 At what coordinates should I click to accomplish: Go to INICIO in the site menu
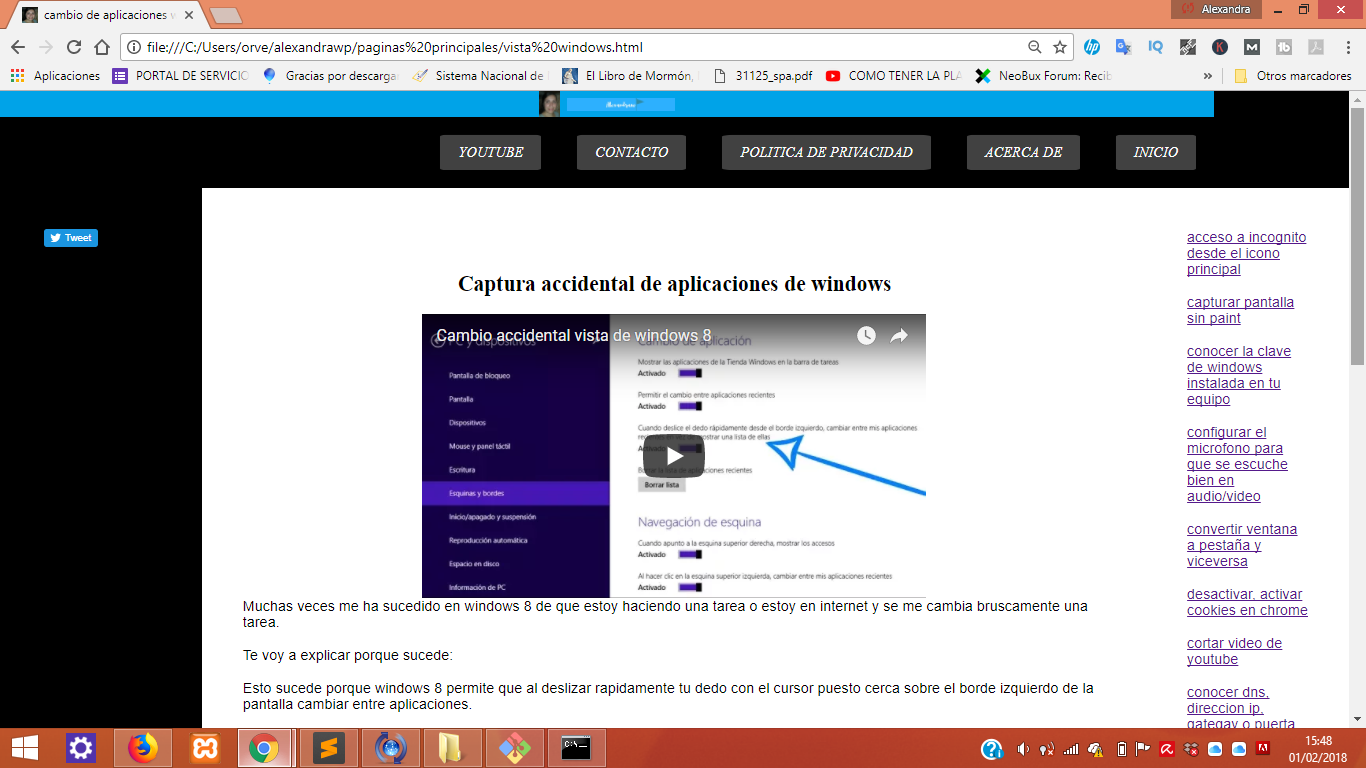click(1155, 152)
